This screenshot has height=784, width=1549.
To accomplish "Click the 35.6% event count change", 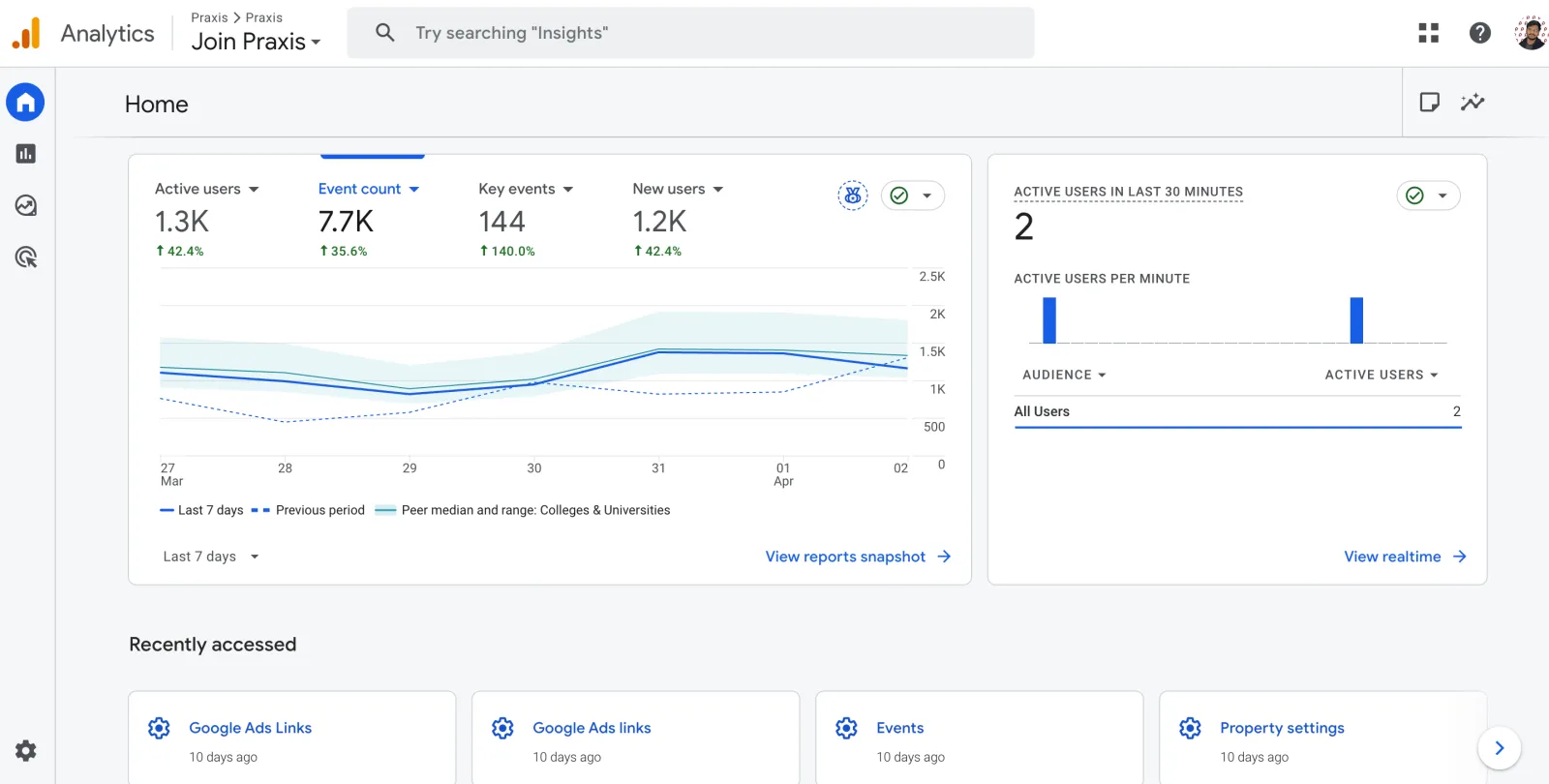I will tap(344, 251).
